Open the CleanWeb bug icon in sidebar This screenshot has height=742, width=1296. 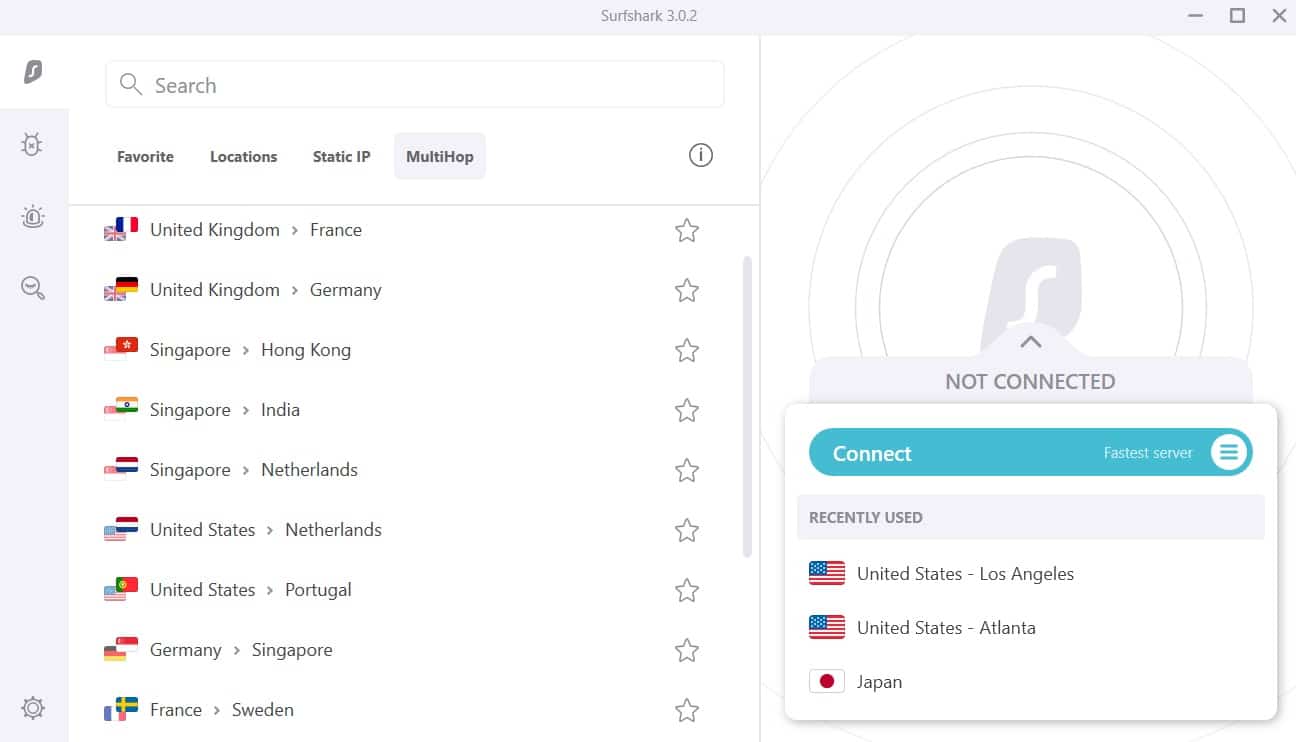33,145
